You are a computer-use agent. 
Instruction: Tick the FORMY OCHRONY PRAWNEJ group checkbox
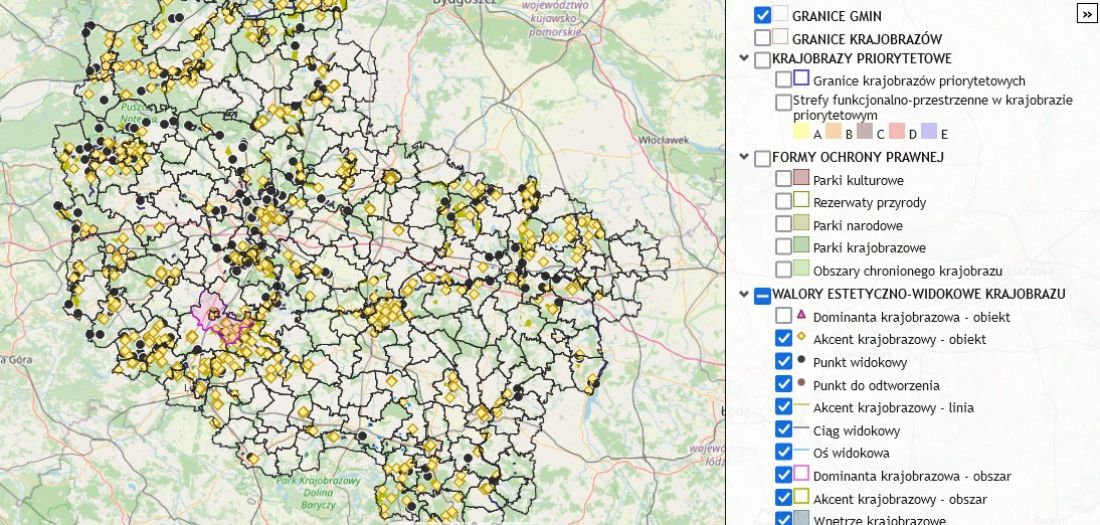tap(762, 159)
